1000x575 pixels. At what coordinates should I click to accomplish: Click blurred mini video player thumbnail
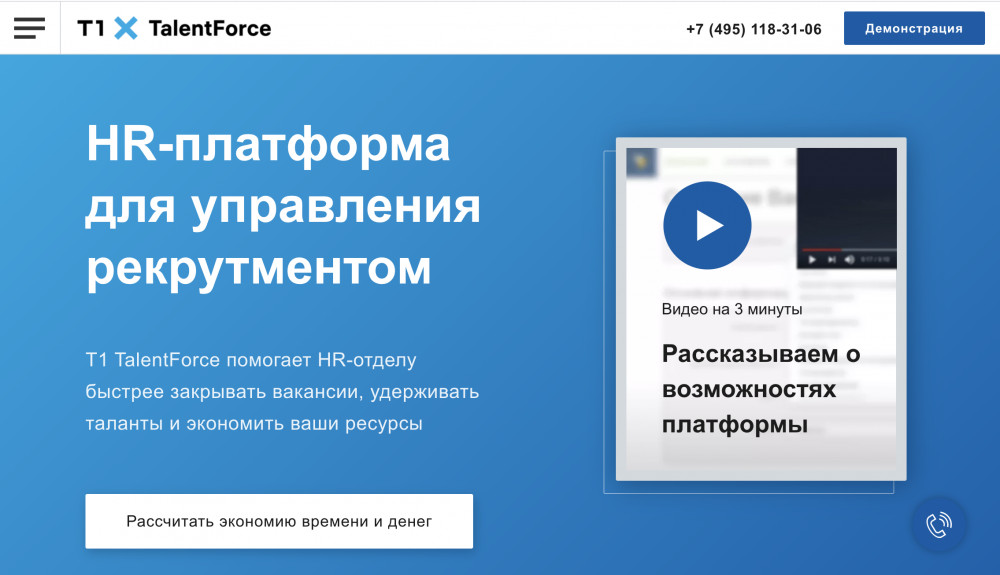[x=847, y=208]
